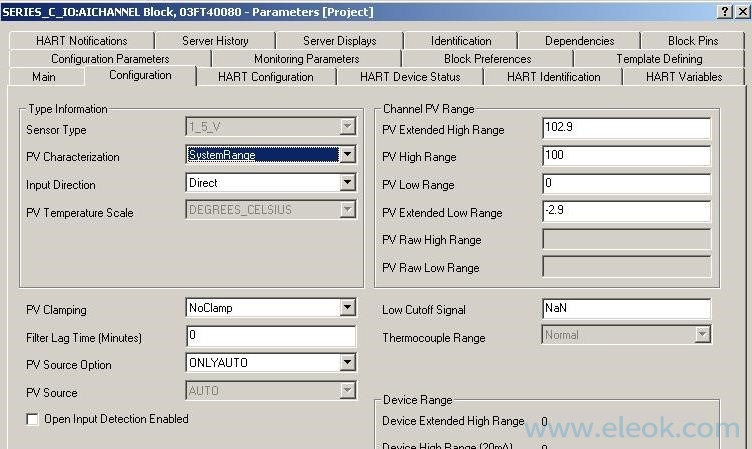Screen dimensions: 752x449
Task: Switch to the Monitoring Parameters tab
Action: coord(306,59)
